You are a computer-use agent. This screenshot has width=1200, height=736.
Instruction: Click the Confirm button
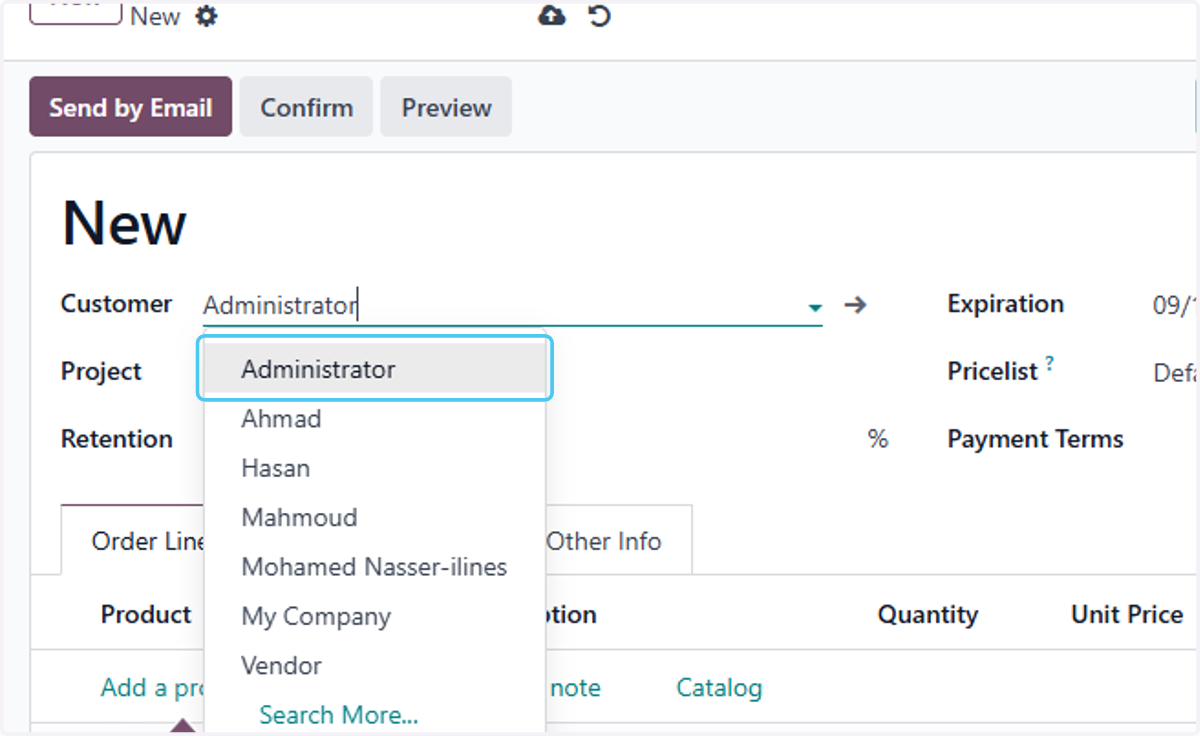click(x=306, y=107)
